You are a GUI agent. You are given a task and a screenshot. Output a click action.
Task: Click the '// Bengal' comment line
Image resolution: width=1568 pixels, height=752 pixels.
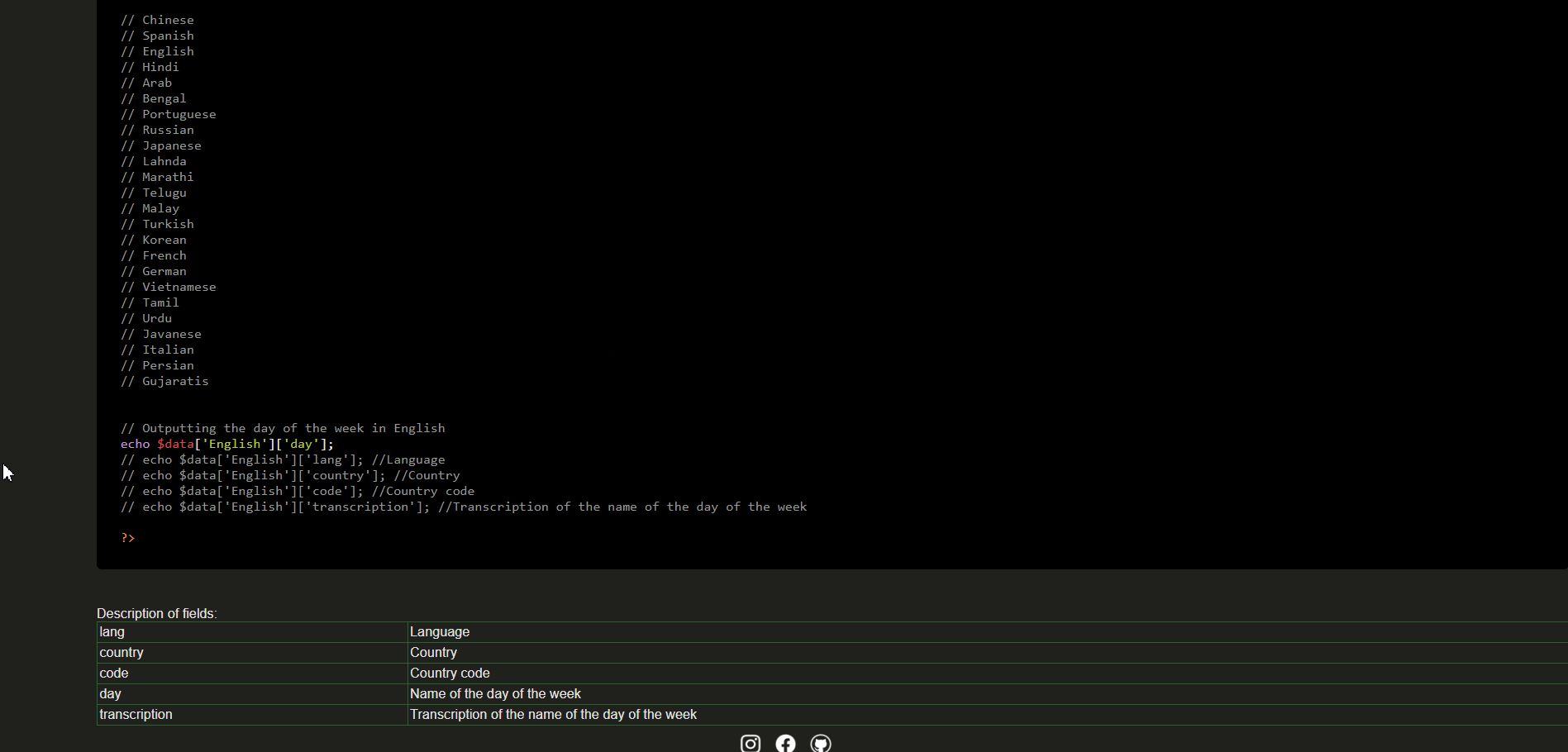pyautogui.click(x=154, y=98)
